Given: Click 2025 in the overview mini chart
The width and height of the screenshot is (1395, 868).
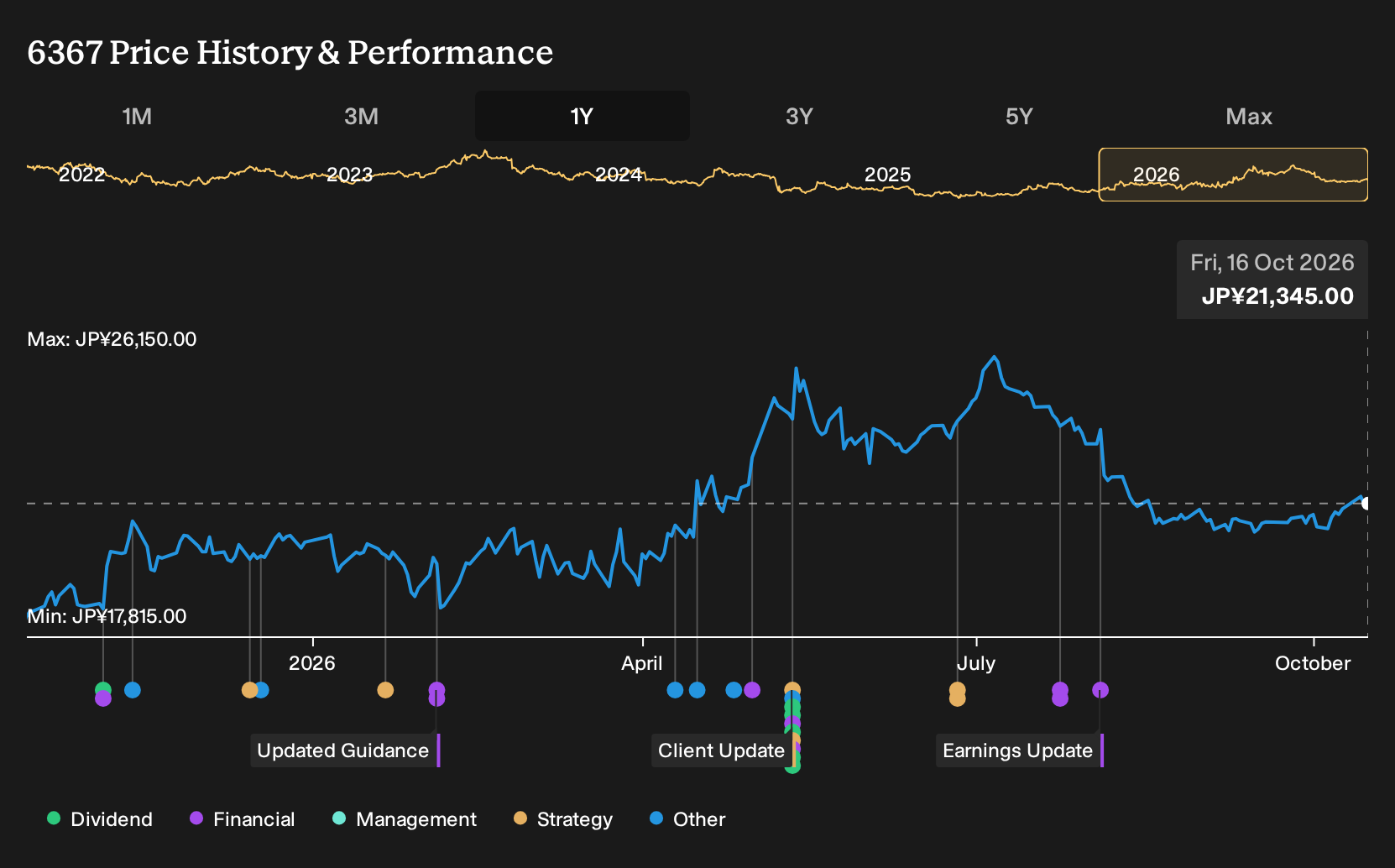Looking at the screenshot, I should pos(888,175).
